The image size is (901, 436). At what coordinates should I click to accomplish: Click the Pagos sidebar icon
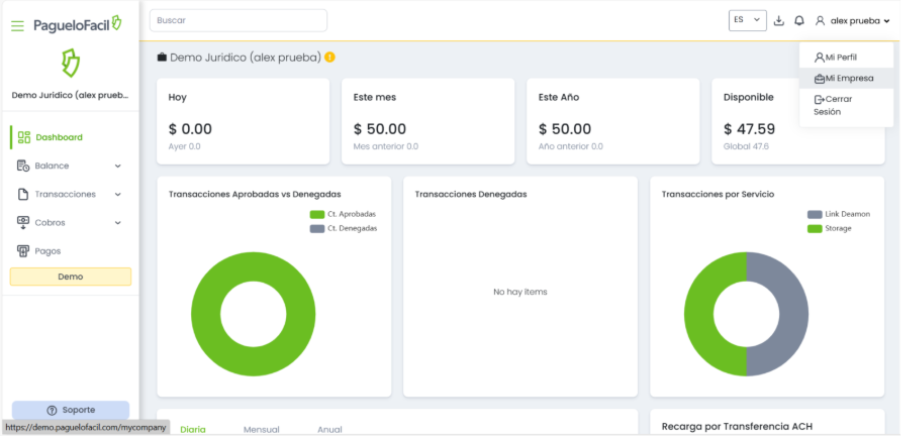click(24, 251)
